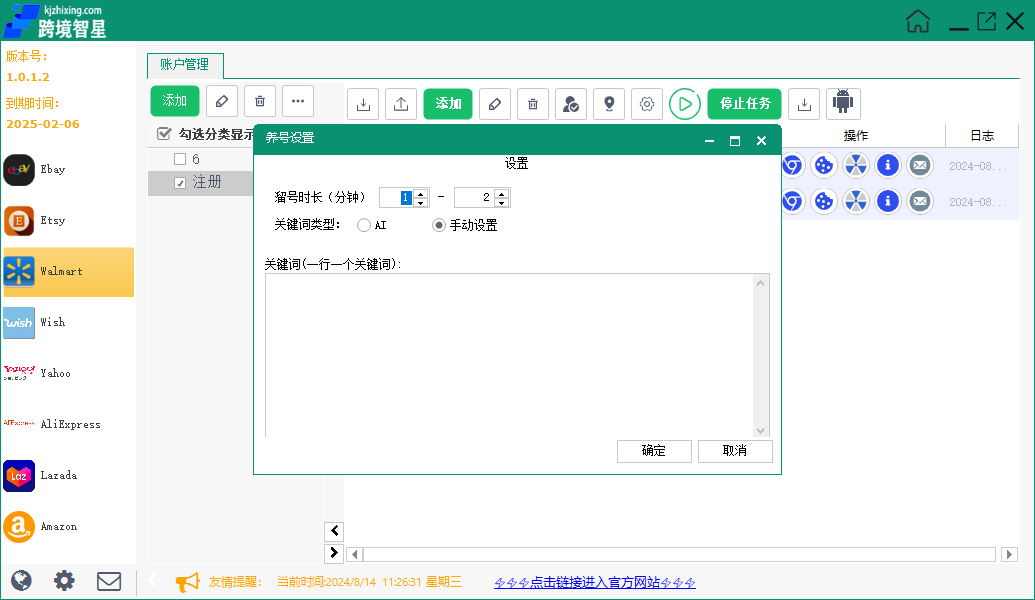The image size is (1035, 600).
Task: Click the cookie icon in first row
Action: (x=824, y=165)
